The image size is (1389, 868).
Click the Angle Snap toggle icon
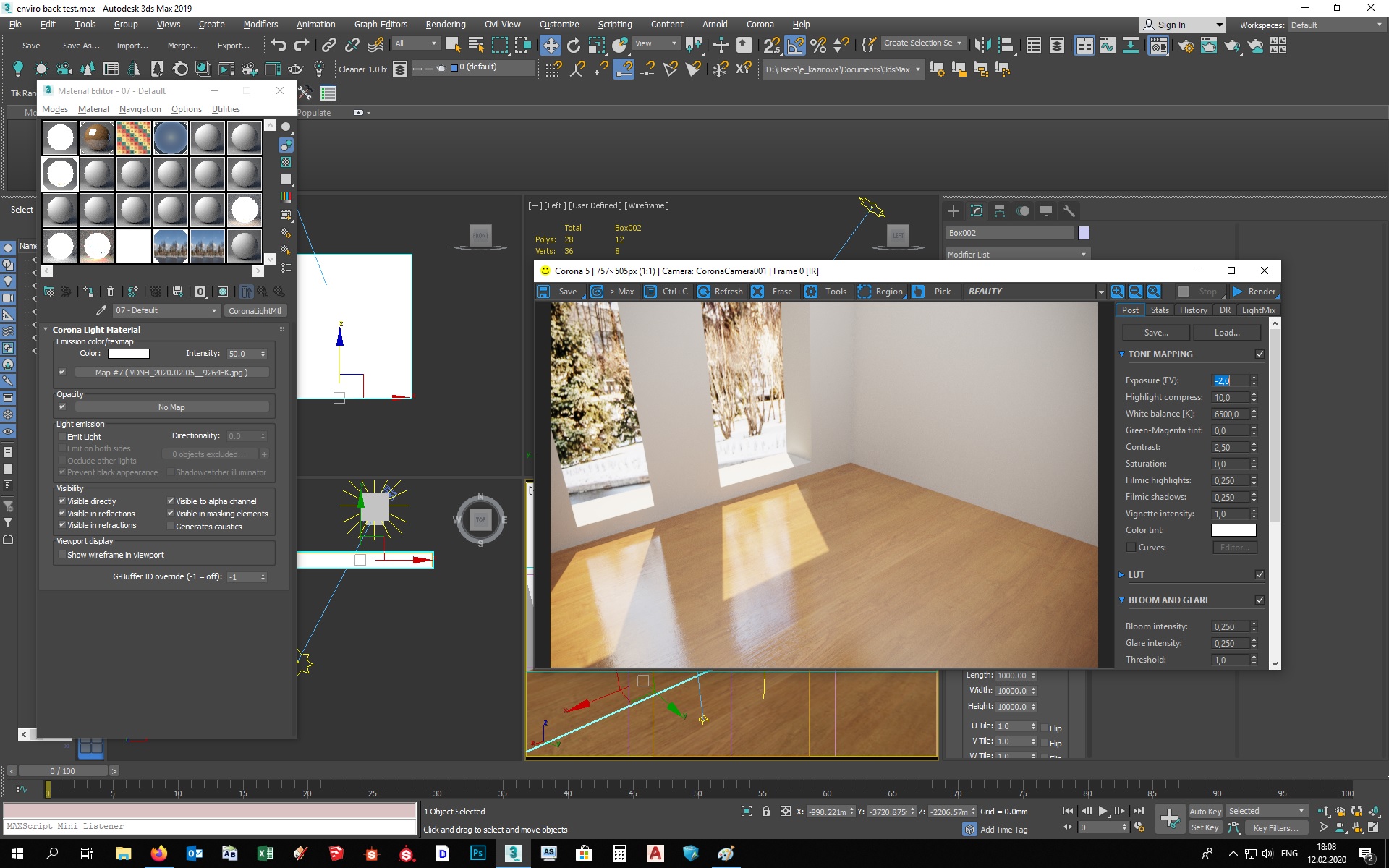point(795,45)
